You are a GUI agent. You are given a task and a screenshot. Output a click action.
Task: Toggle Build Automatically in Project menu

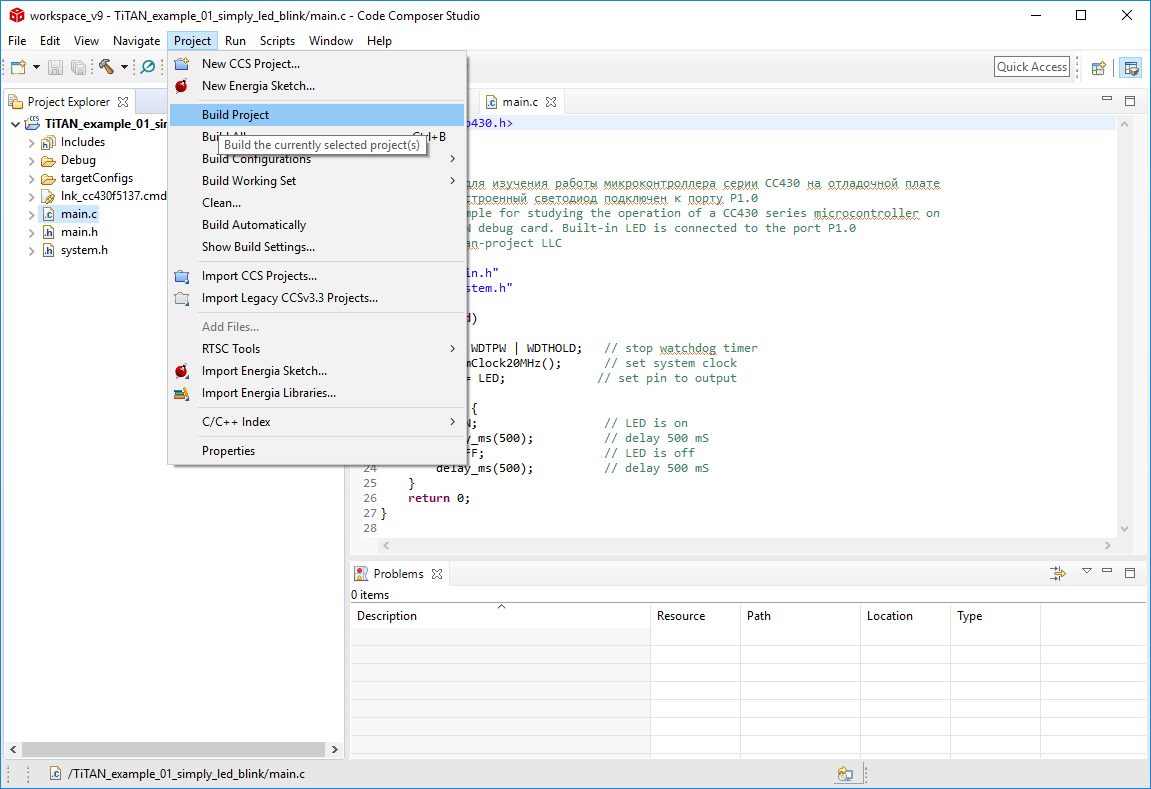253,225
